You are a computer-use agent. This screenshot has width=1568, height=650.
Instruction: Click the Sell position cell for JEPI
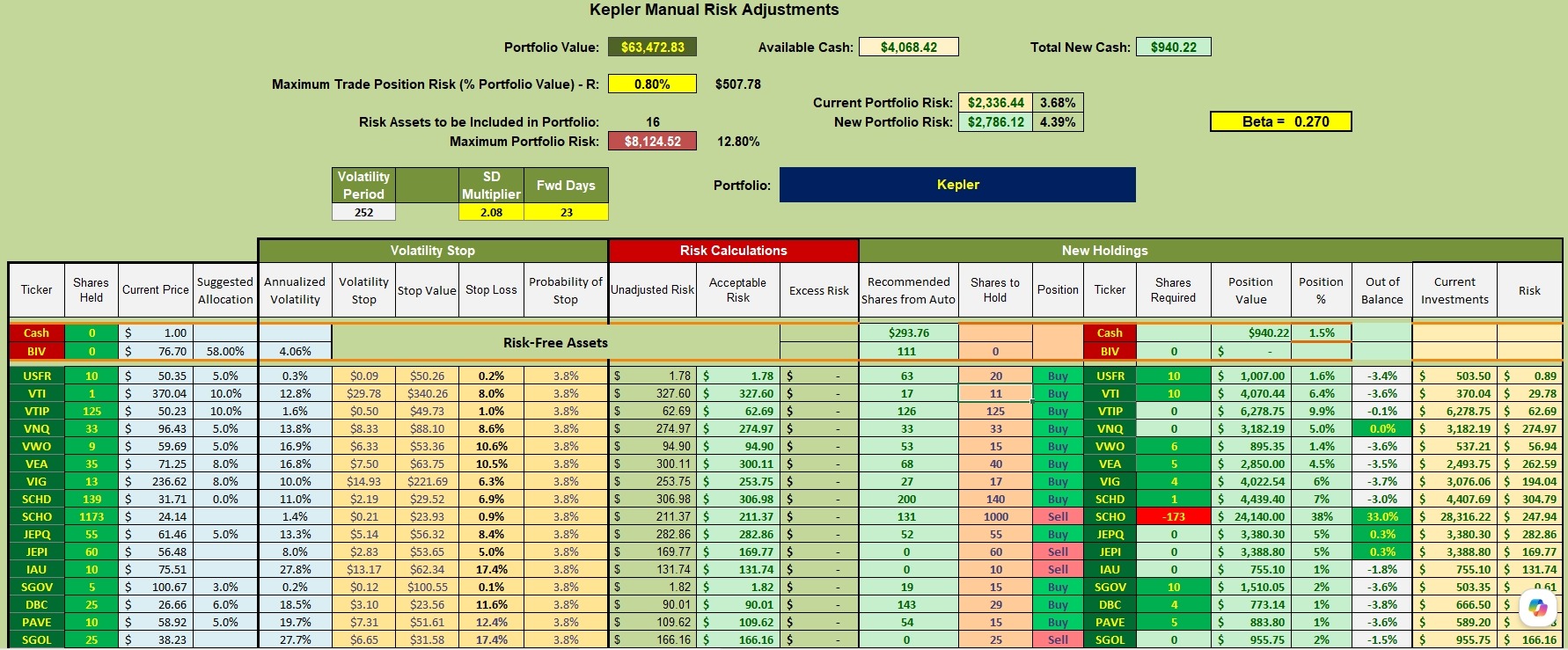point(1058,551)
